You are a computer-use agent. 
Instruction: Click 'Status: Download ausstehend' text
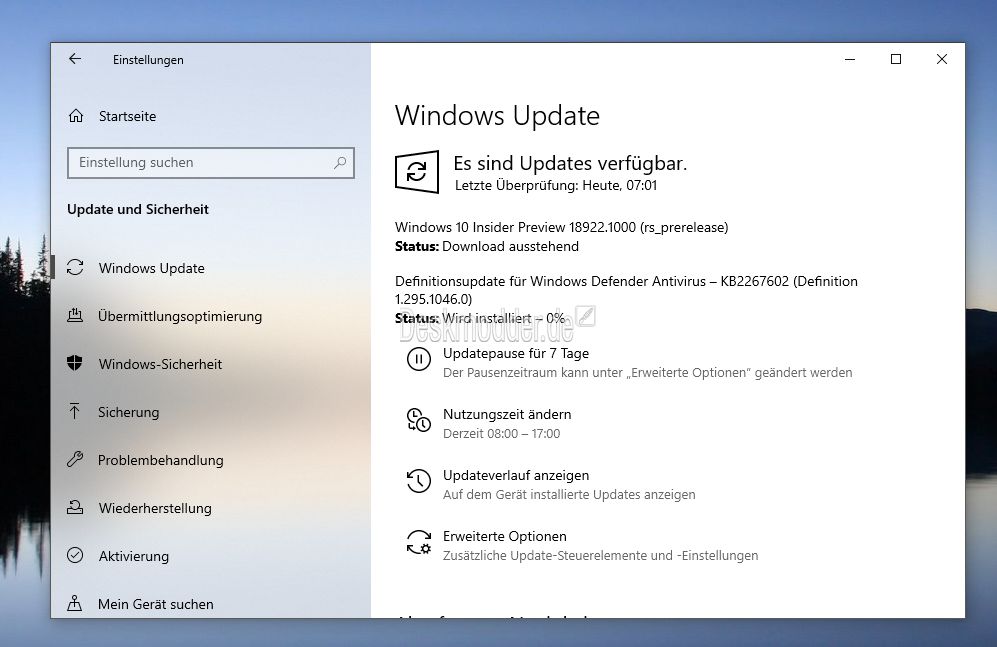pyautogui.click(x=487, y=247)
